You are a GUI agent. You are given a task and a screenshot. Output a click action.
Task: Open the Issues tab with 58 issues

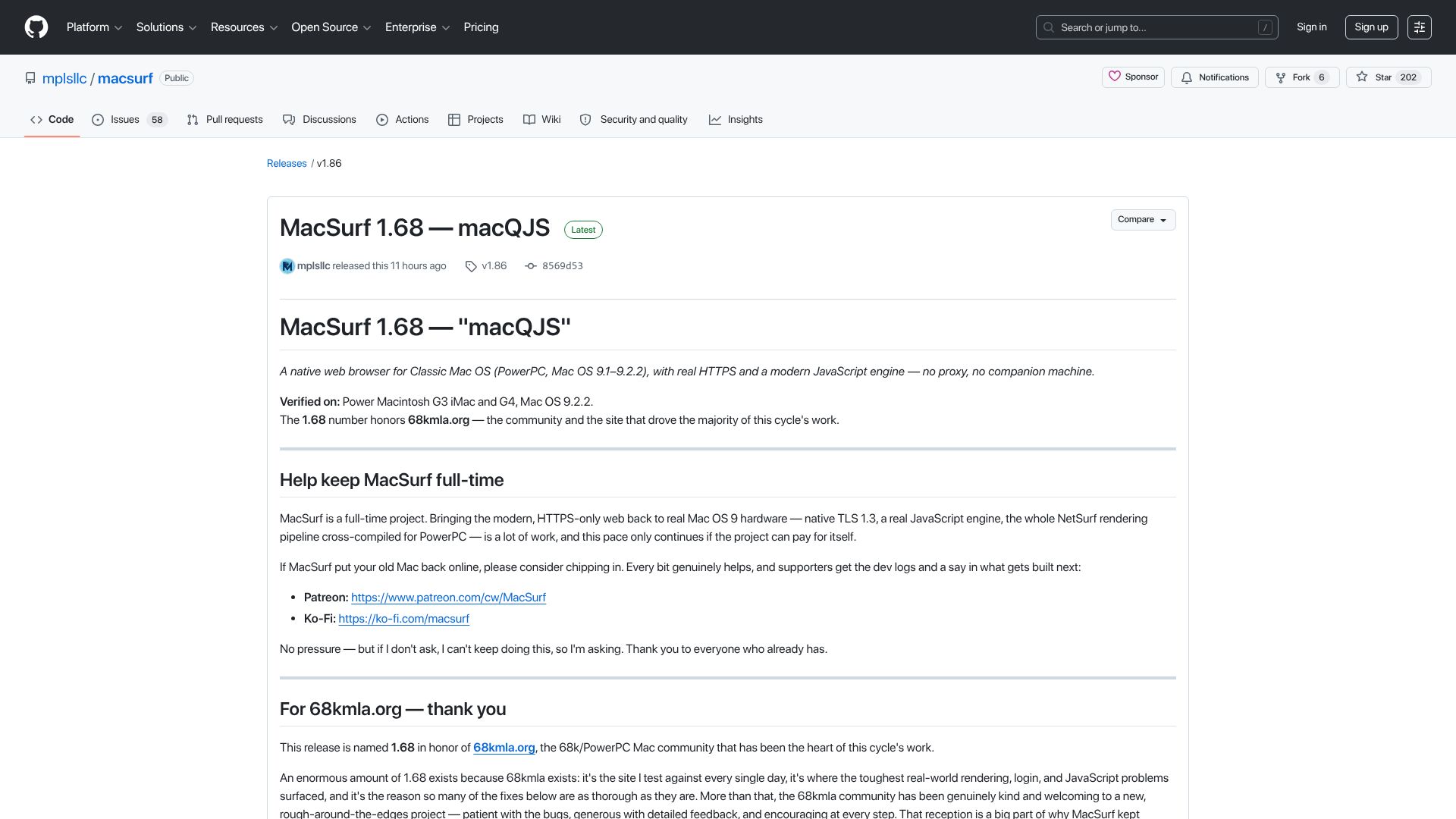[x=129, y=120]
